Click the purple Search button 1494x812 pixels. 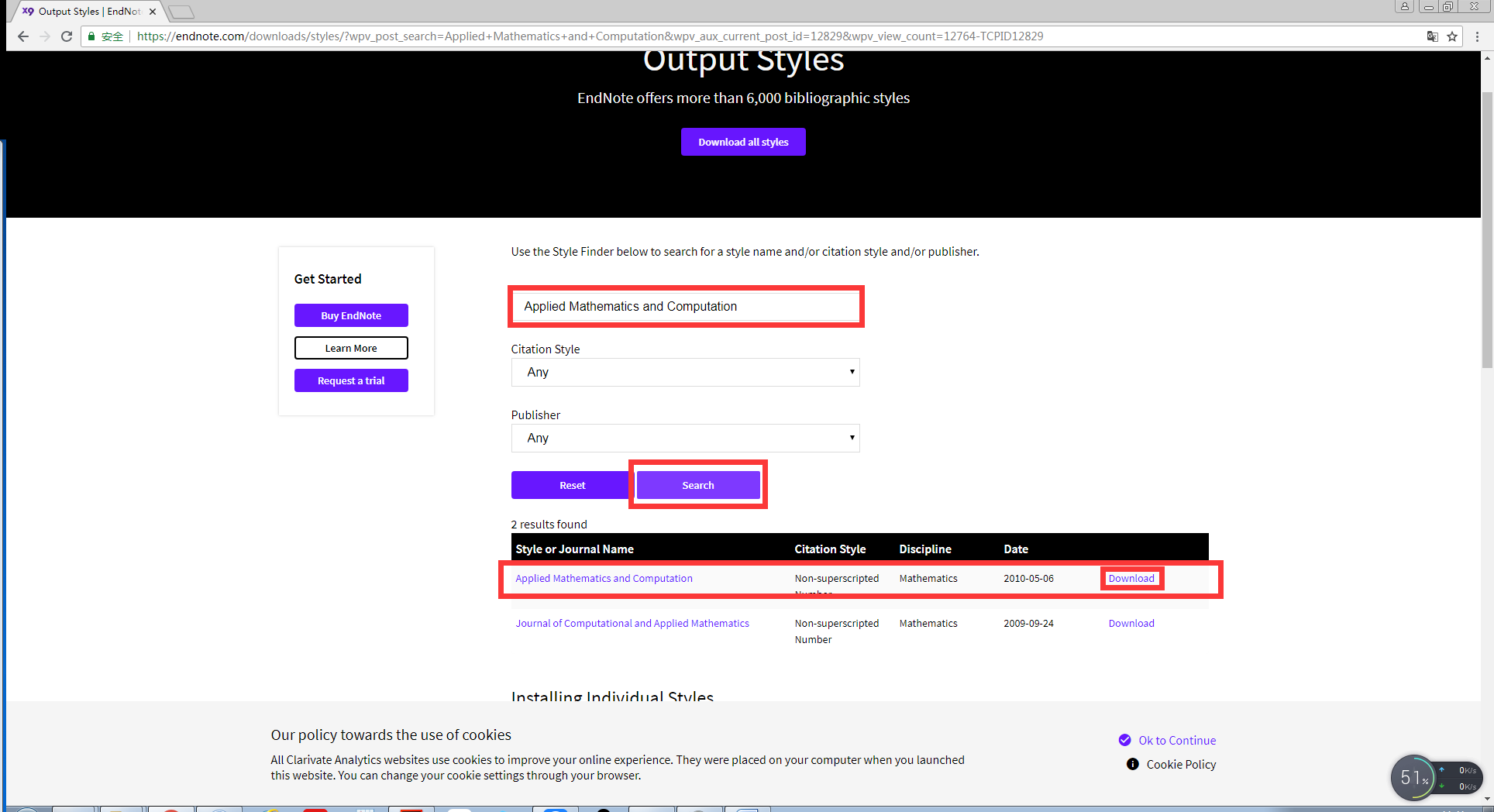(698, 485)
